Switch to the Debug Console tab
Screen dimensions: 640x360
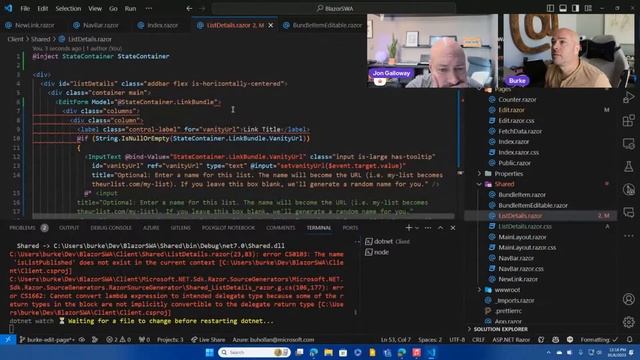(111, 228)
